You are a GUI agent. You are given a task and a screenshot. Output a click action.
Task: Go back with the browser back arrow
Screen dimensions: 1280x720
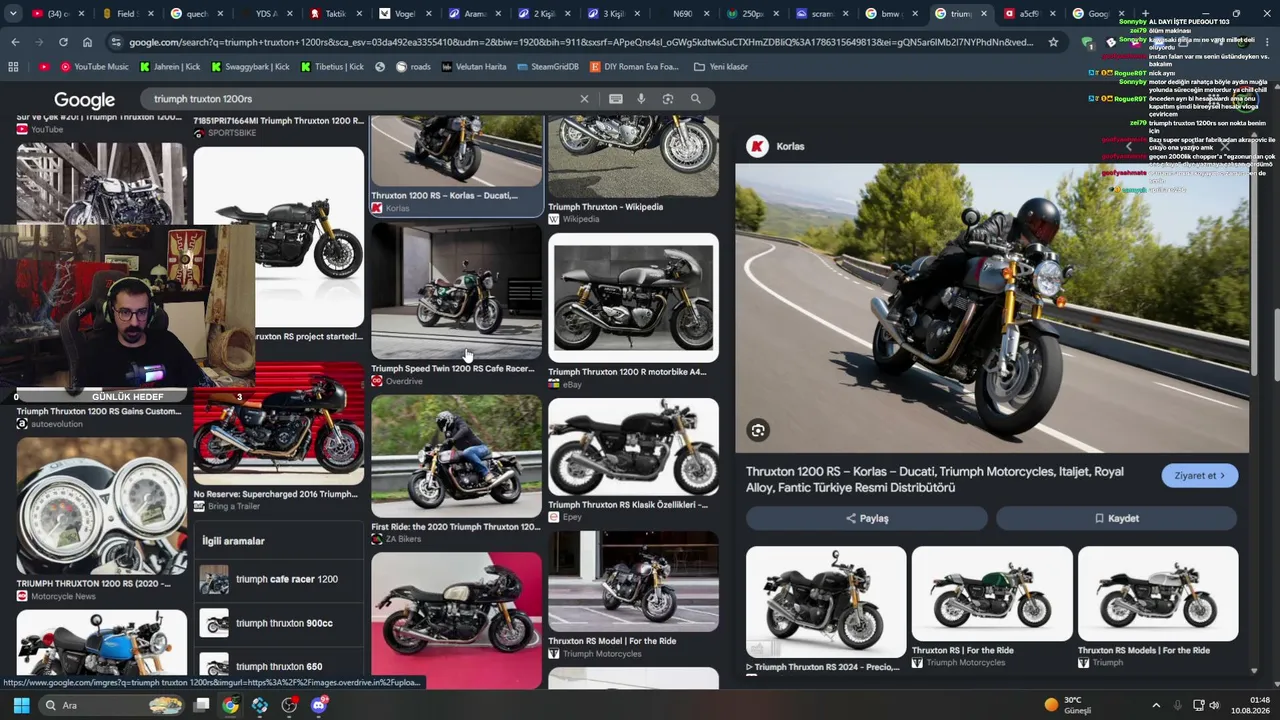click(15, 42)
